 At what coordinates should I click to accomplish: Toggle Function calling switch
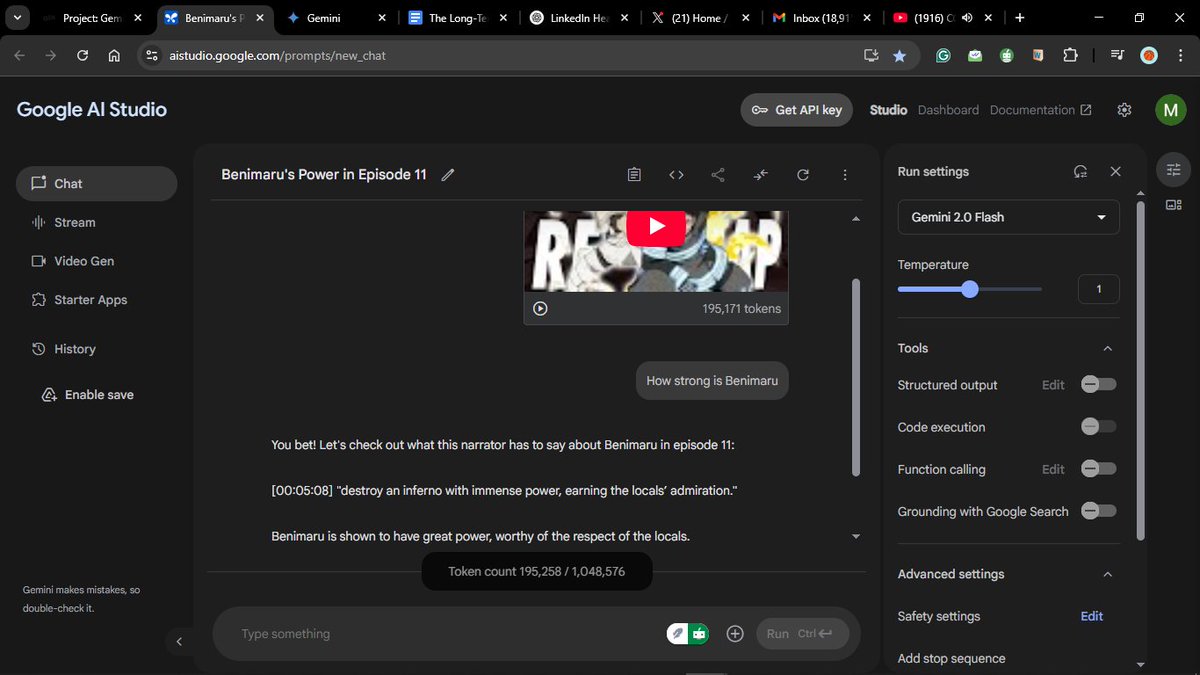(1099, 469)
